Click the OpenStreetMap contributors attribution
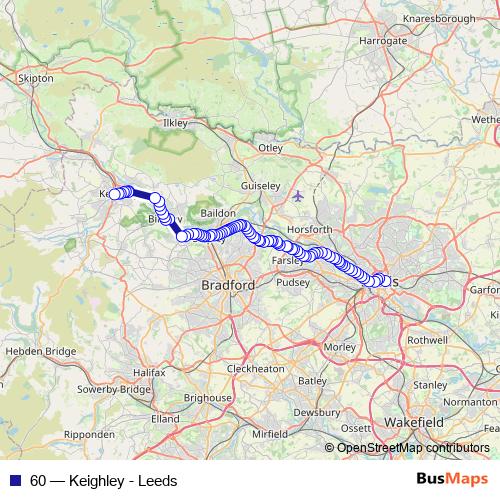 (407, 448)
